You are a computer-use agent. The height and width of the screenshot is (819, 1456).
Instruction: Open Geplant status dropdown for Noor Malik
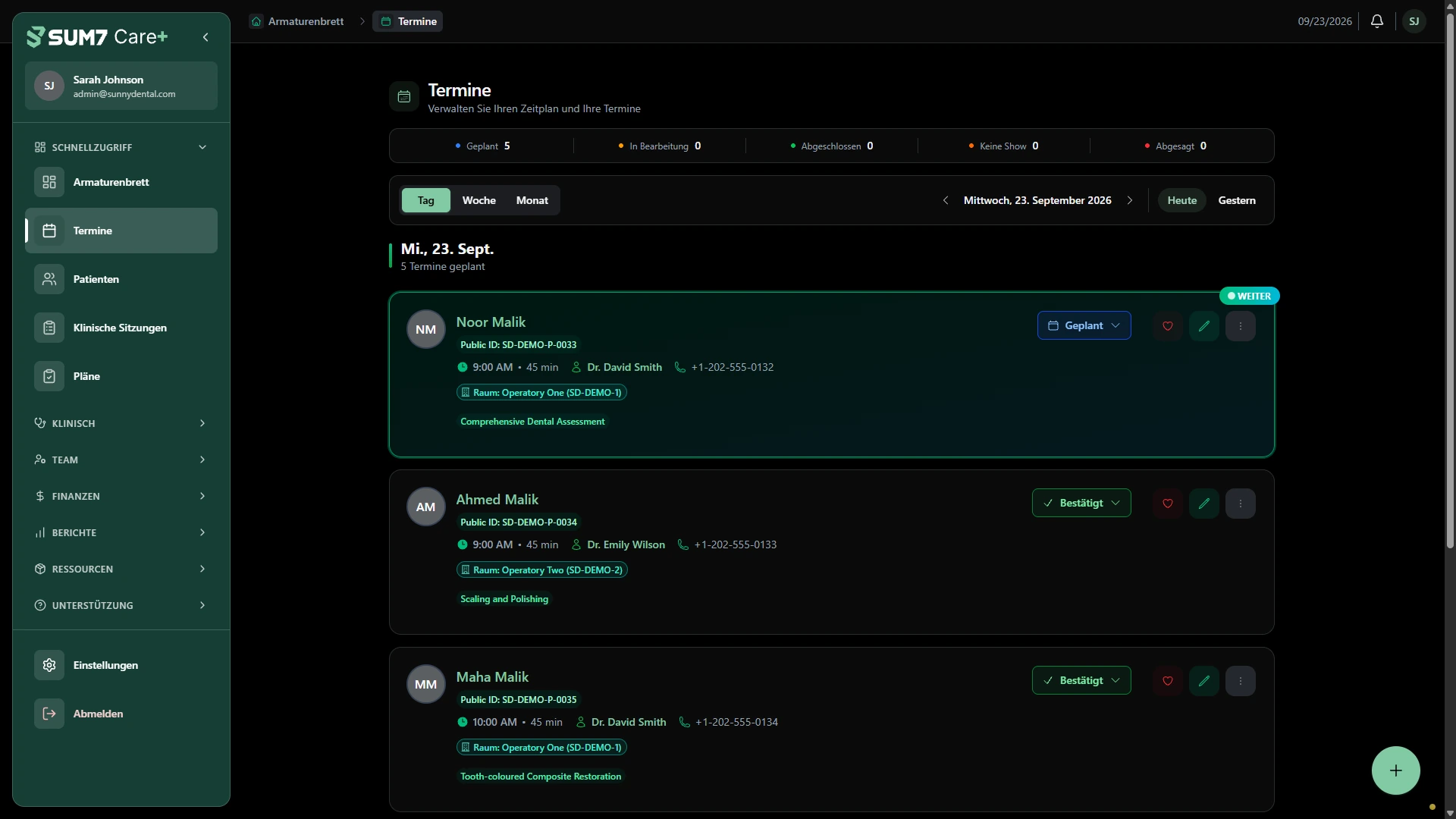[1084, 325]
